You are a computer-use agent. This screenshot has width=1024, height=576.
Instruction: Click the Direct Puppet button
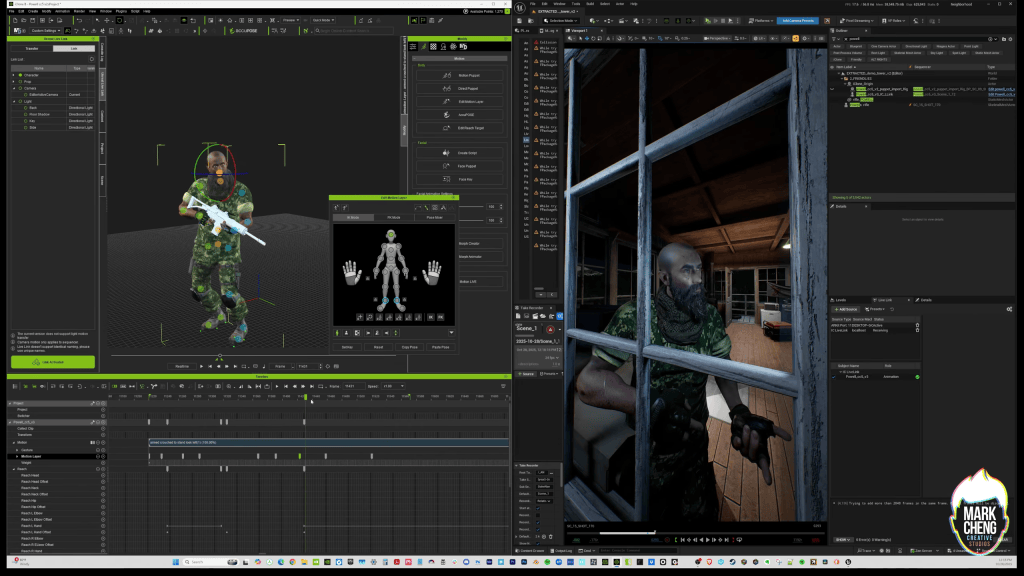(460, 88)
